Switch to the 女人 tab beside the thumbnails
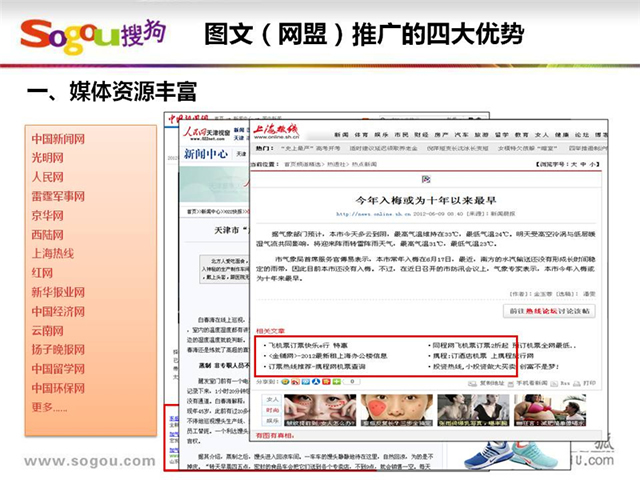The height and width of the screenshot is (480, 640). (x=271, y=397)
